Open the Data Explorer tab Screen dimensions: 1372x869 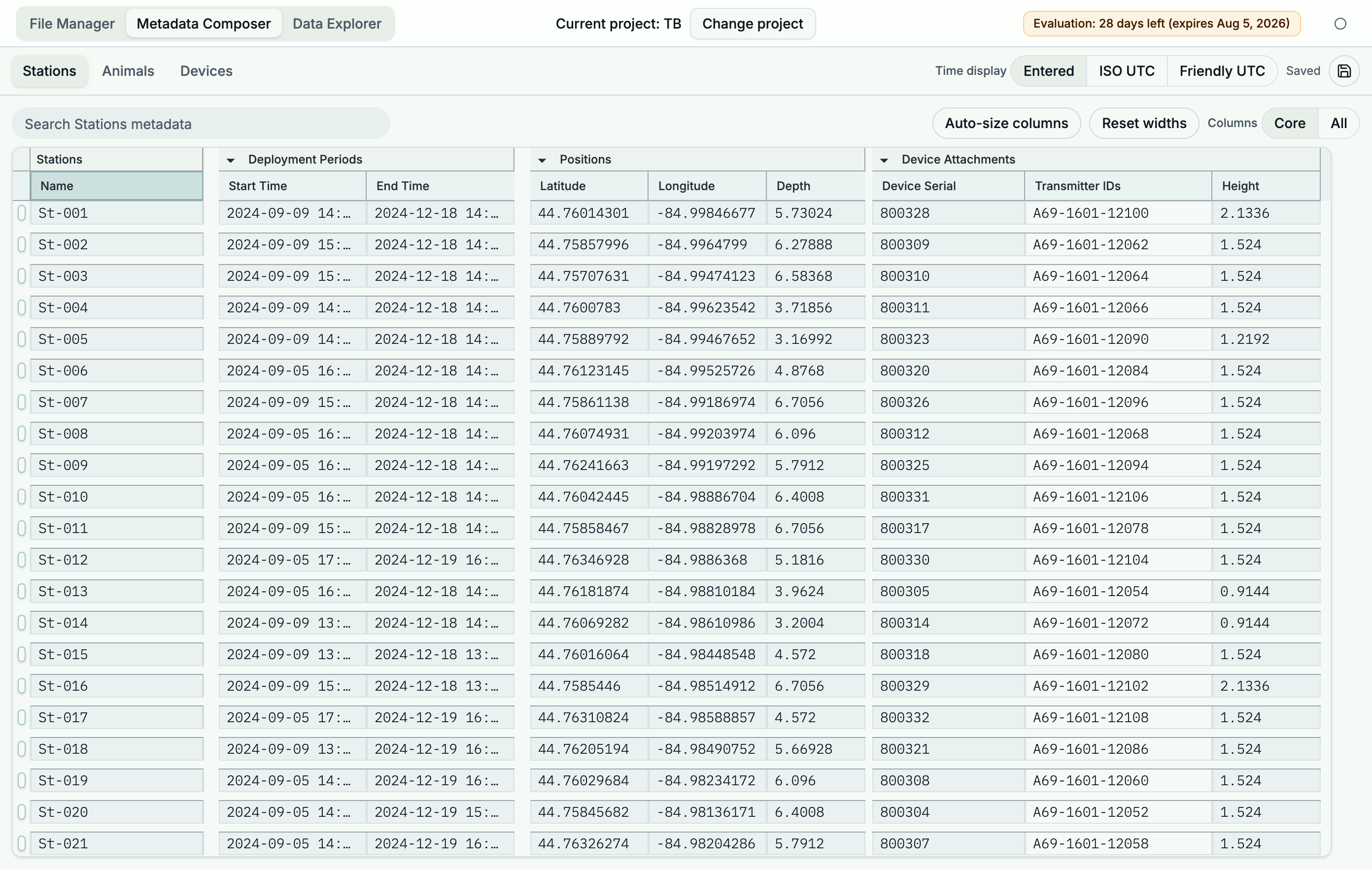coord(337,24)
